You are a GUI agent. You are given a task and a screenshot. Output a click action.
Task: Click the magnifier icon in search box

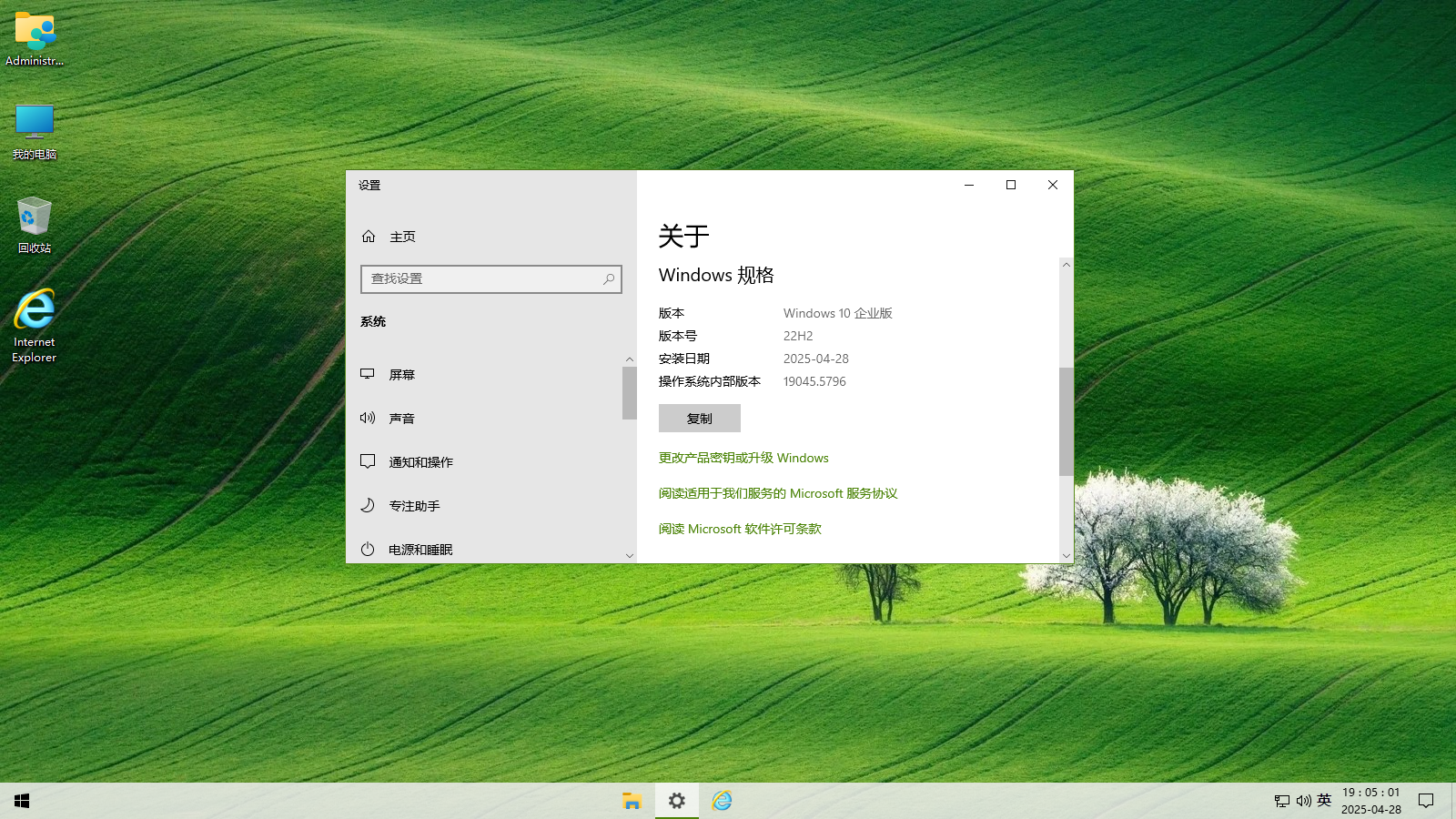[609, 279]
